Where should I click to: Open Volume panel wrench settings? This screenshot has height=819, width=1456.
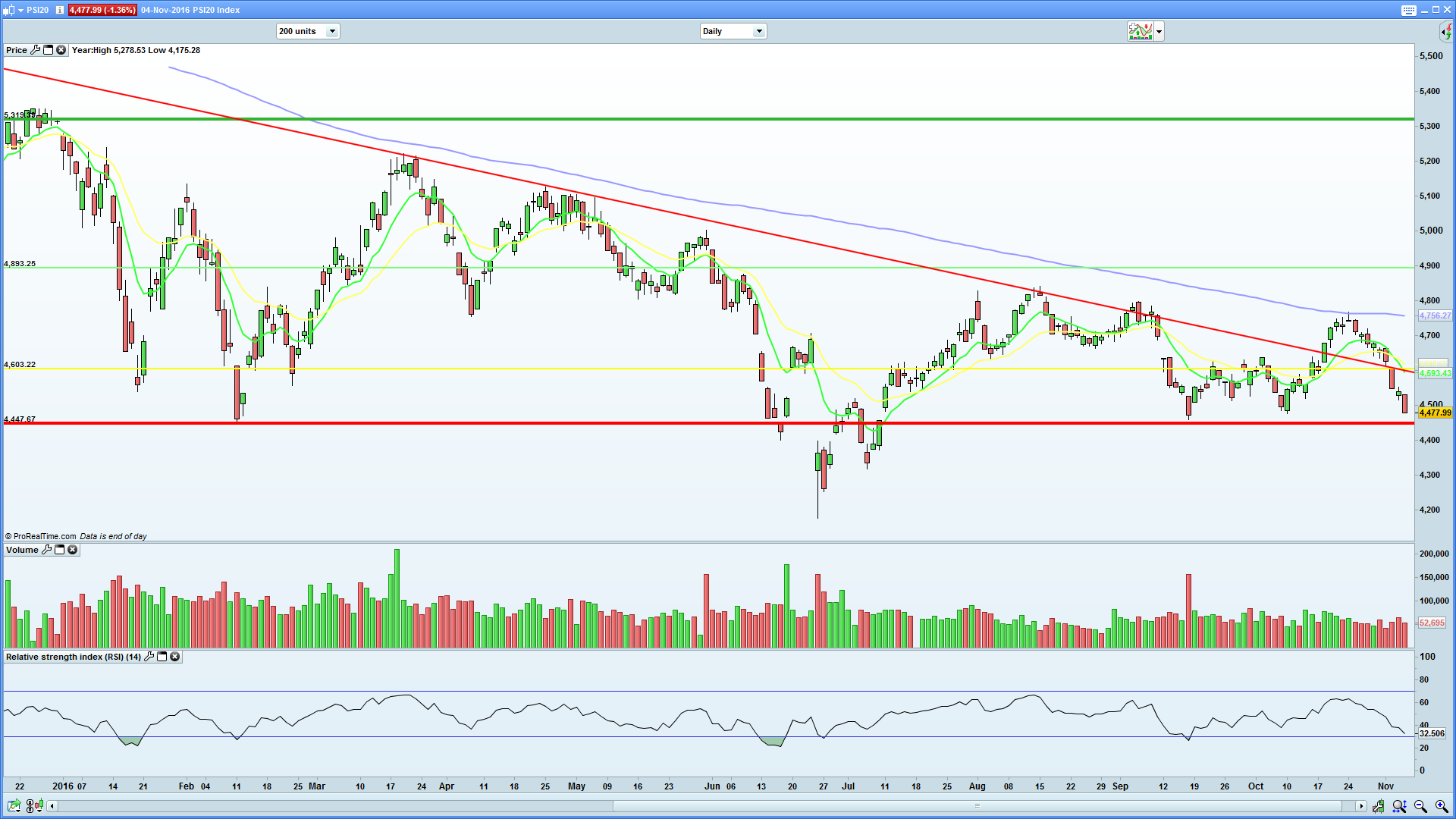click(46, 550)
